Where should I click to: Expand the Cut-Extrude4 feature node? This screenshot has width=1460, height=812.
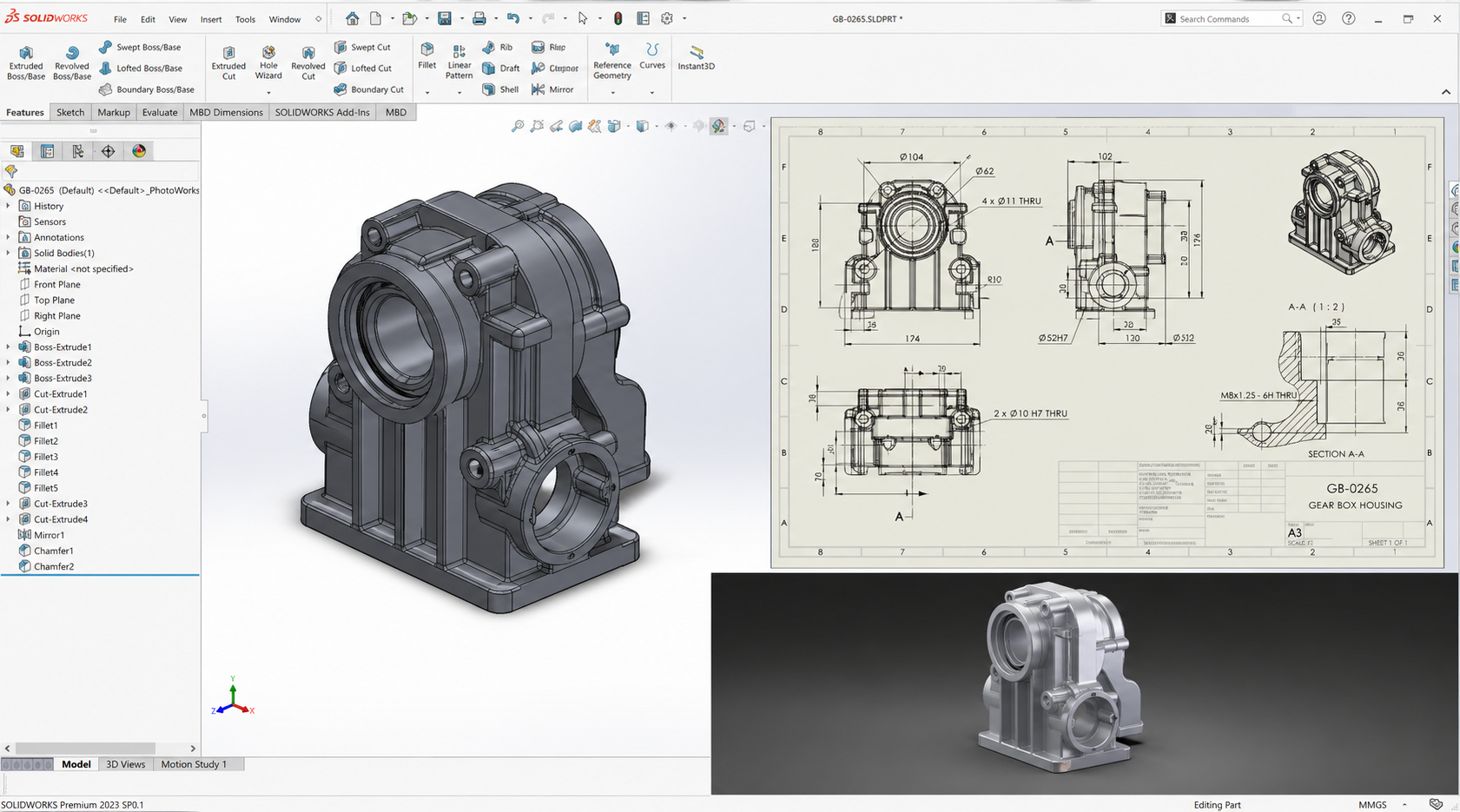click(x=9, y=519)
